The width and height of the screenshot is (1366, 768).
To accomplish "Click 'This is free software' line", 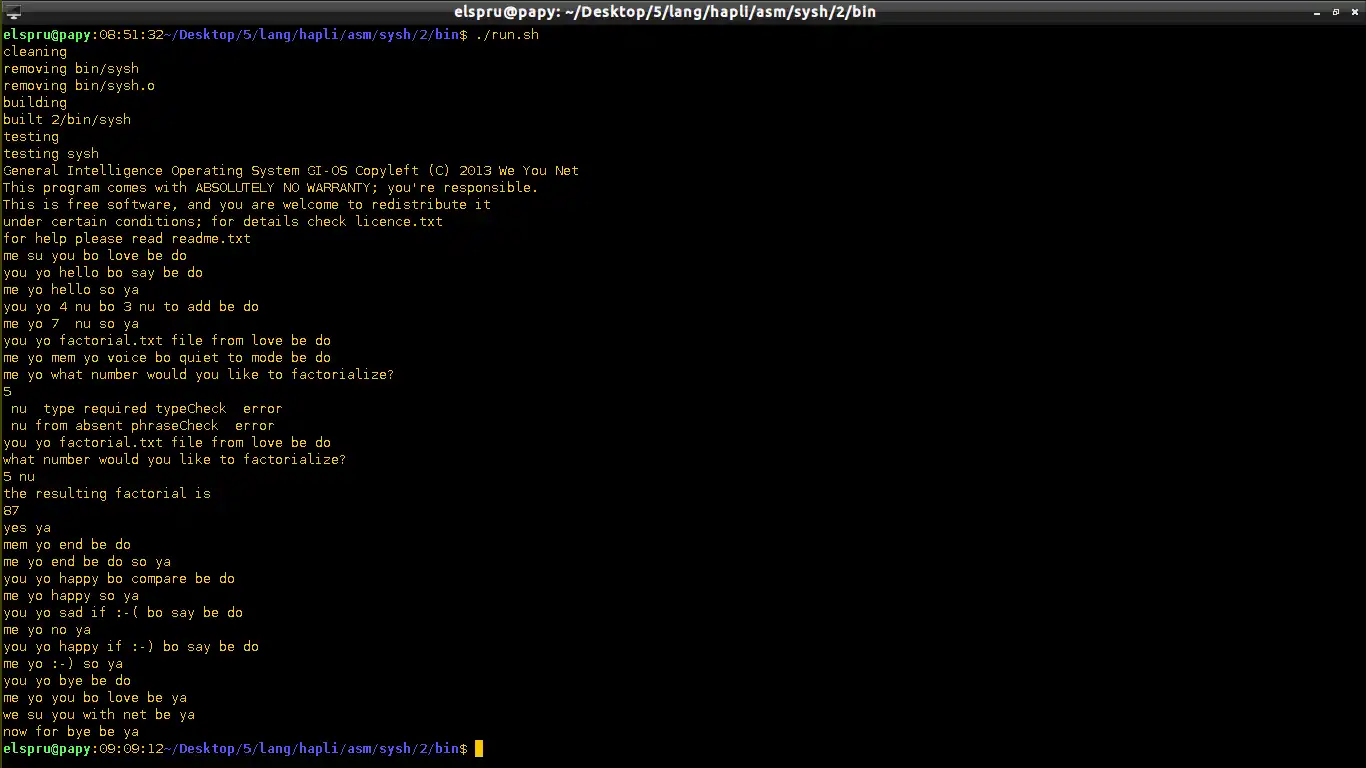I will (x=247, y=205).
